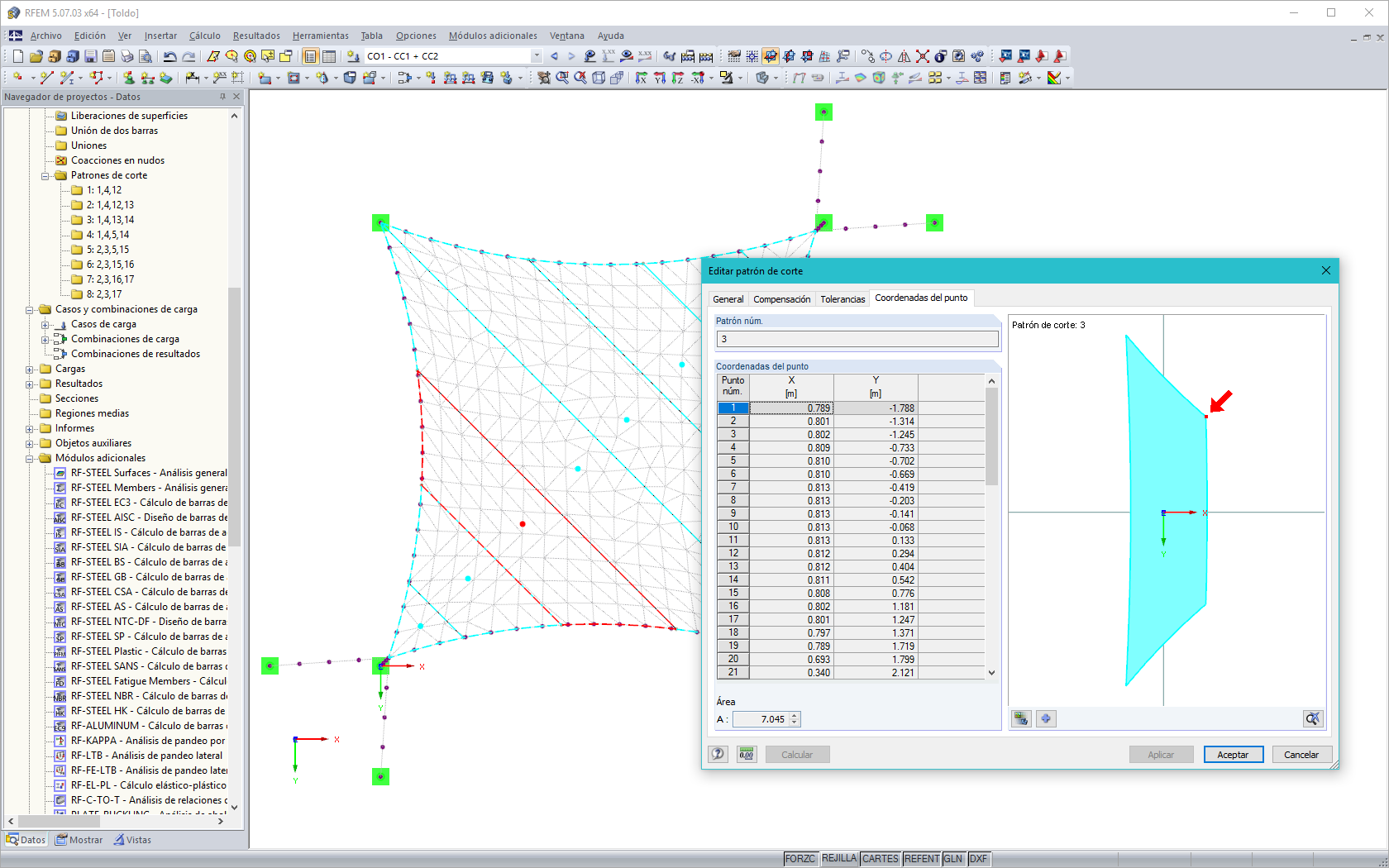Create a new model with the blank page icon
Screen dimensions: 1389x868
[17, 55]
